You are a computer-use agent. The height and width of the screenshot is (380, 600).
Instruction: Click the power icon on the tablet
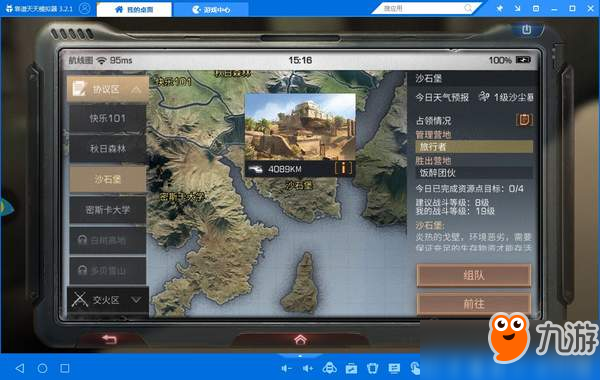pos(527,29)
